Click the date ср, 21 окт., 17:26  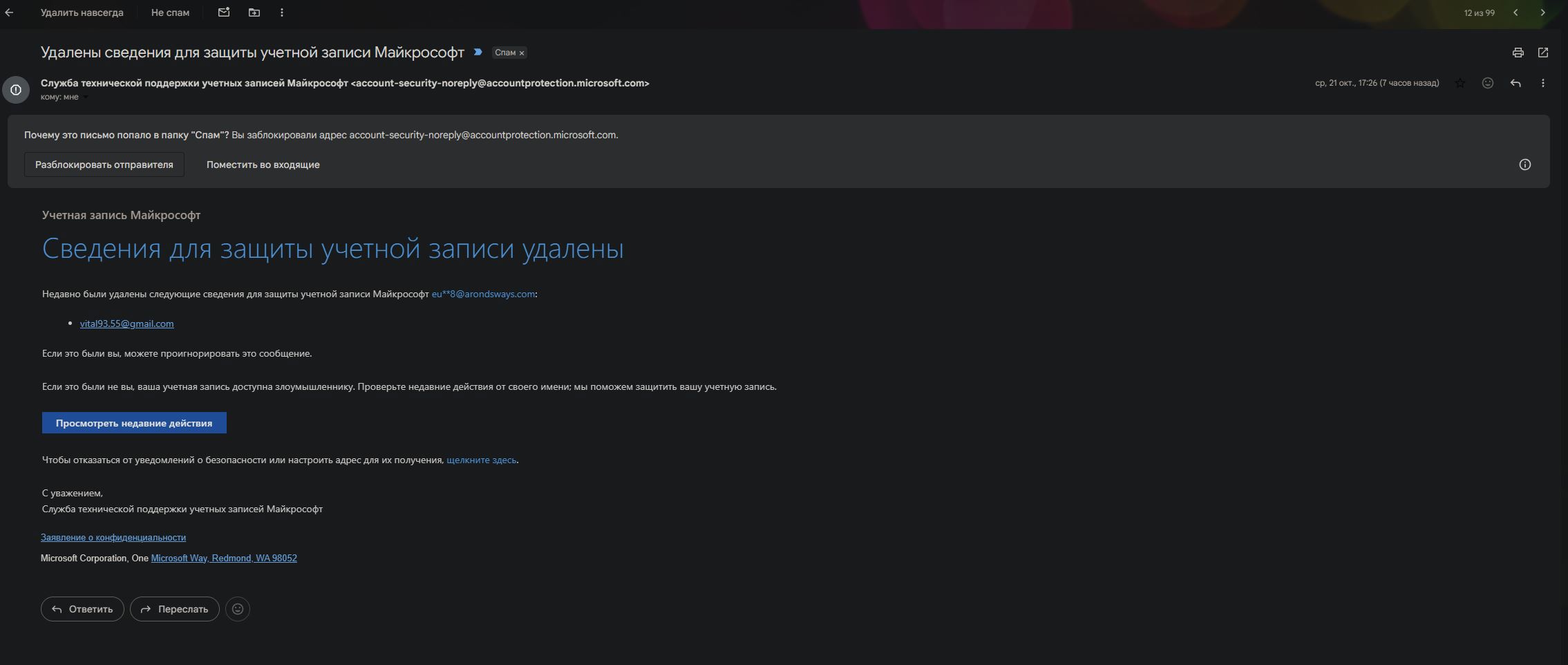pyautogui.click(x=1377, y=83)
